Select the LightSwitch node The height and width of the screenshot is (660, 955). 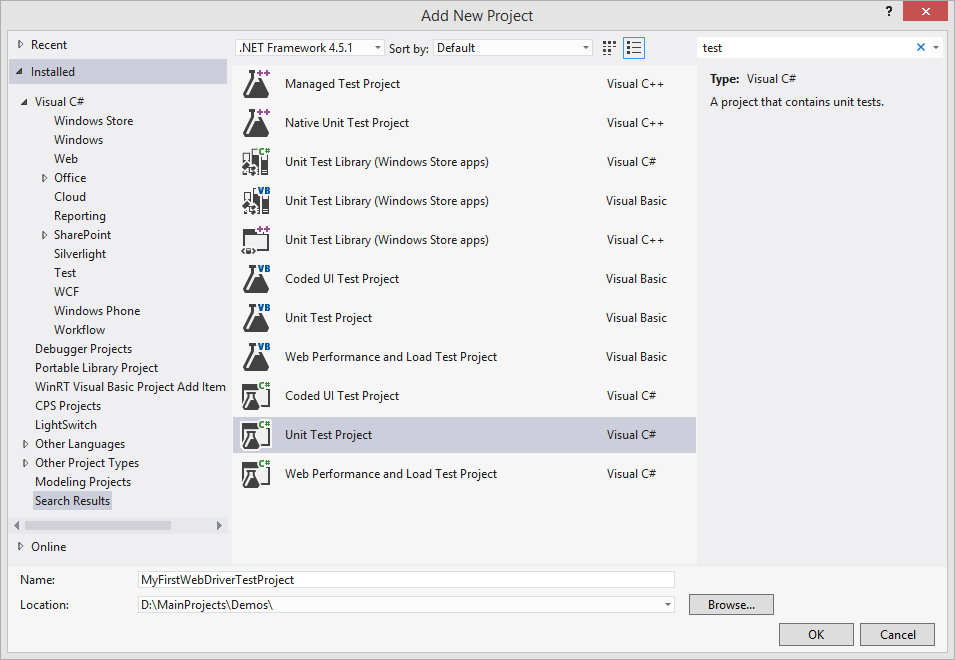66,425
